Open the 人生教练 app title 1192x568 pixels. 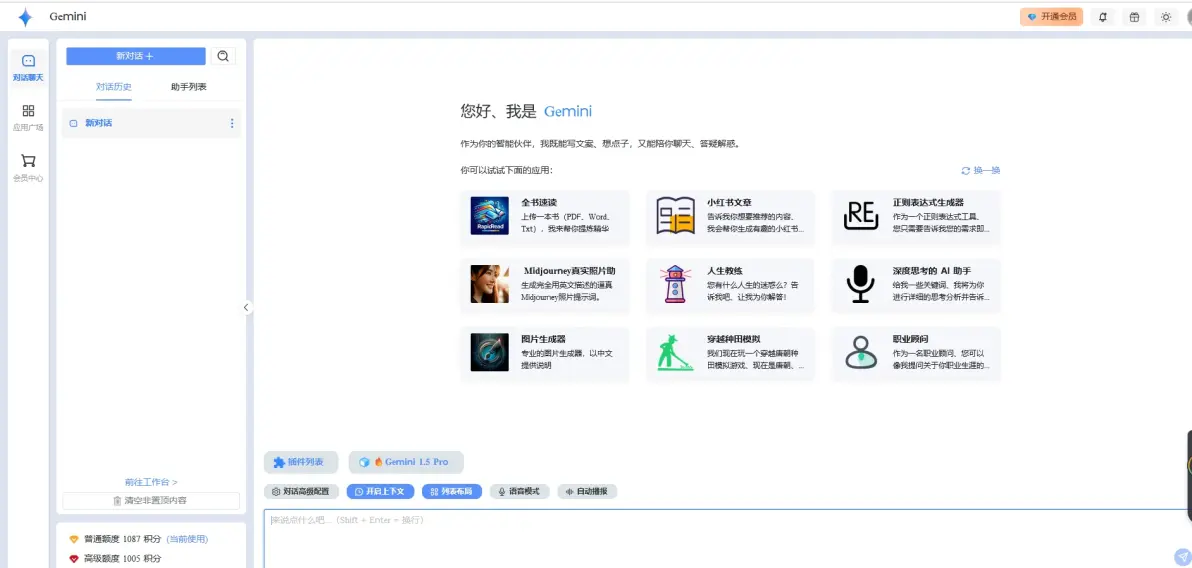724,271
